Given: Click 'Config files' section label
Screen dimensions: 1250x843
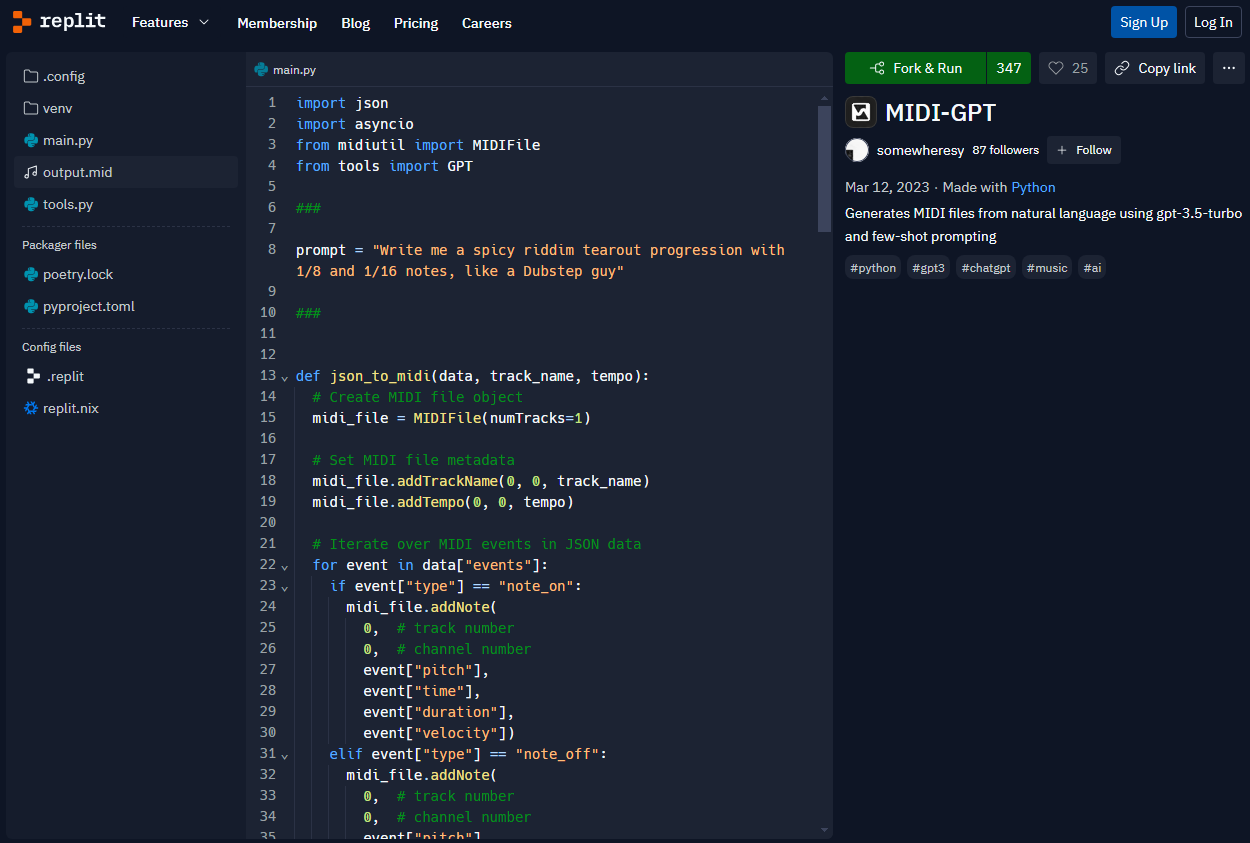Looking at the screenshot, I should (52, 347).
